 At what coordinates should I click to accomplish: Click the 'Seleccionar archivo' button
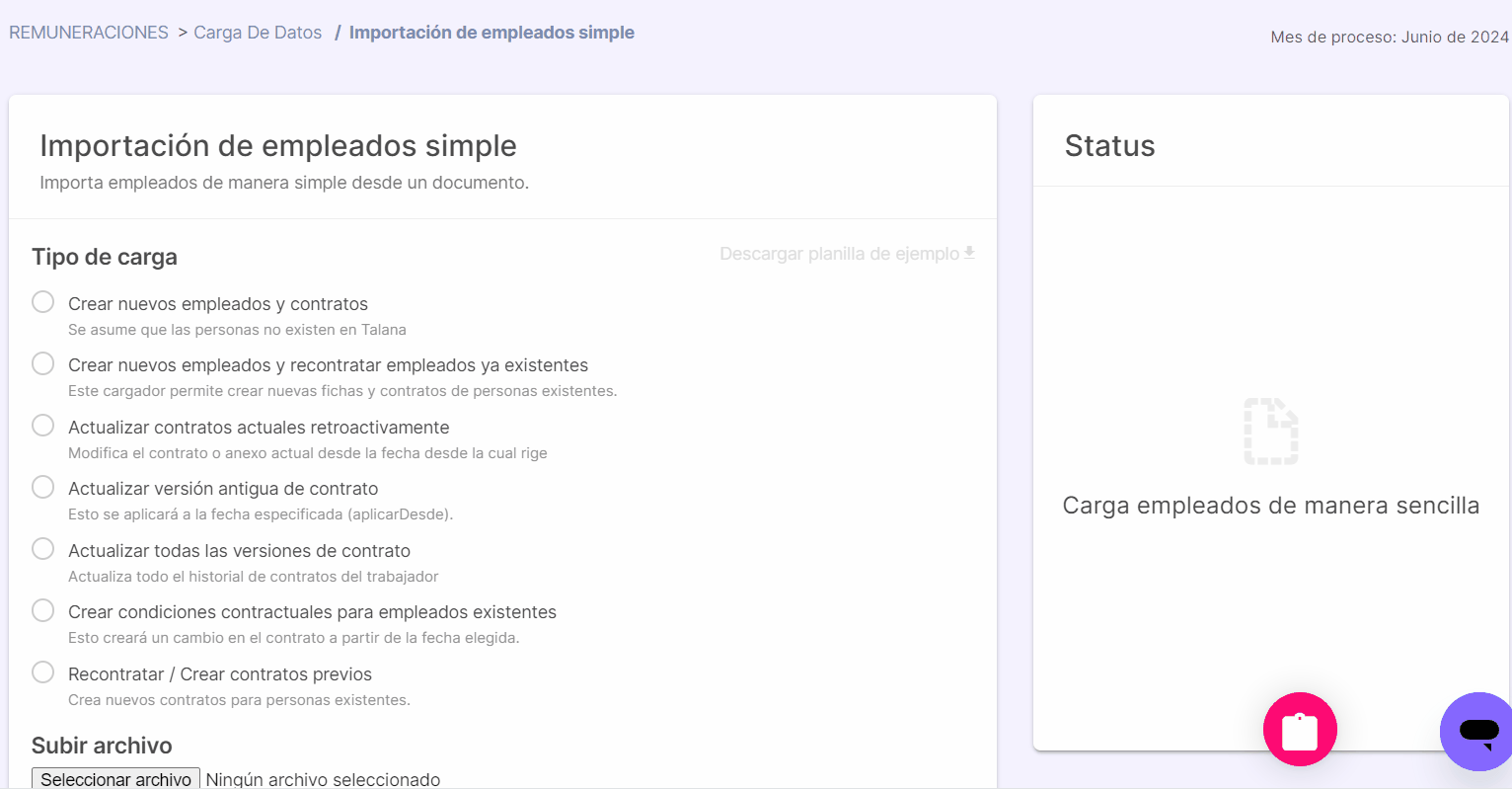pyautogui.click(x=115, y=779)
